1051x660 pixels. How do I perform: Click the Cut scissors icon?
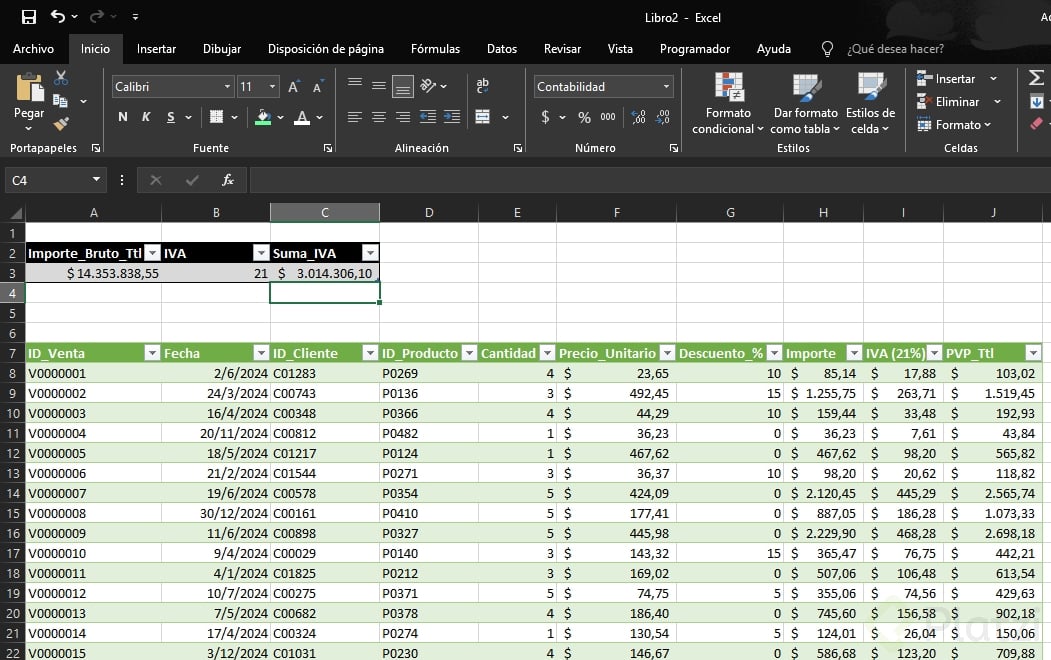pyautogui.click(x=61, y=78)
